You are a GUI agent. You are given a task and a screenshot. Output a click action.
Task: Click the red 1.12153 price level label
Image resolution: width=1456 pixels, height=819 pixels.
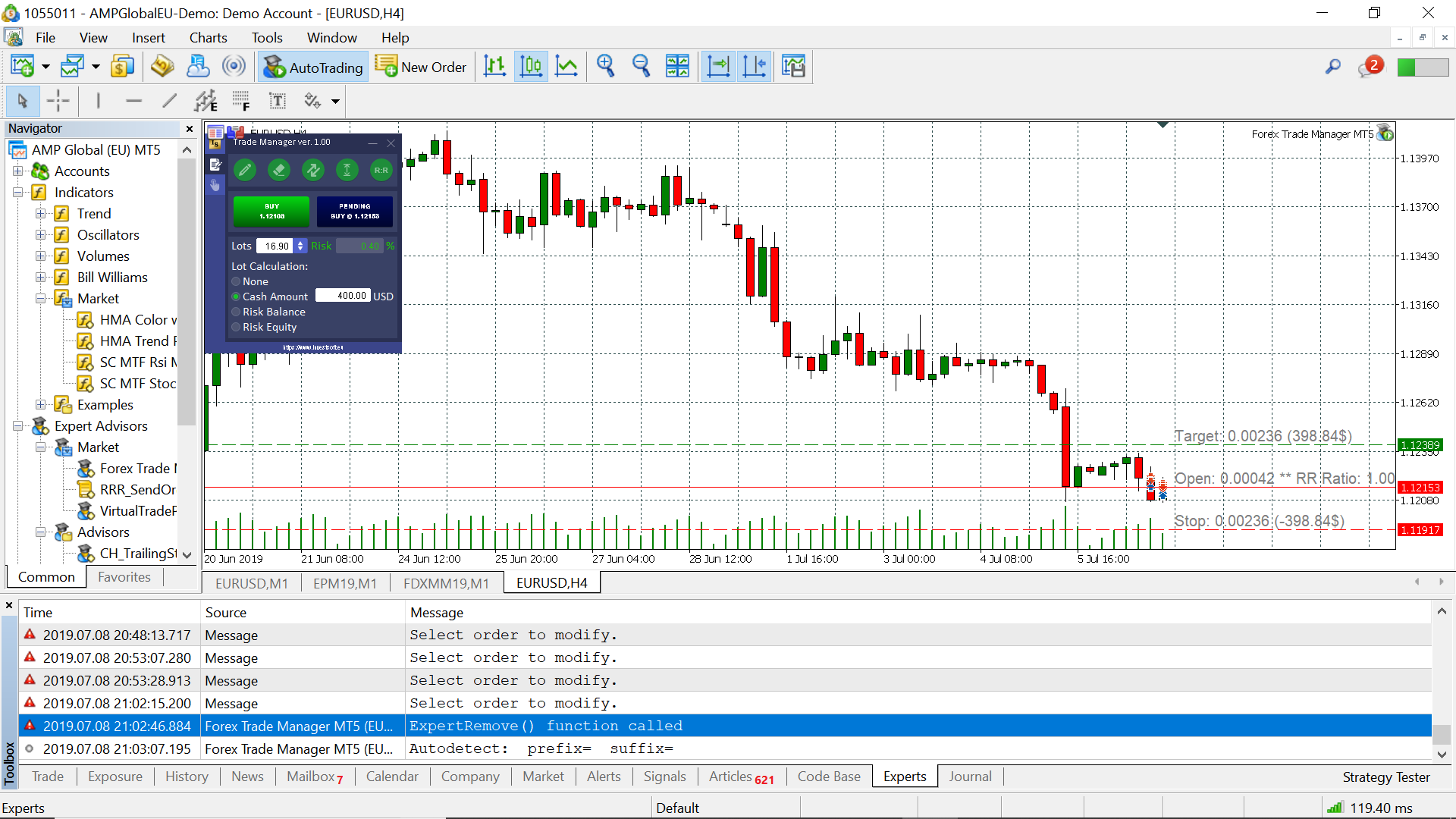(x=1420, y=488)
